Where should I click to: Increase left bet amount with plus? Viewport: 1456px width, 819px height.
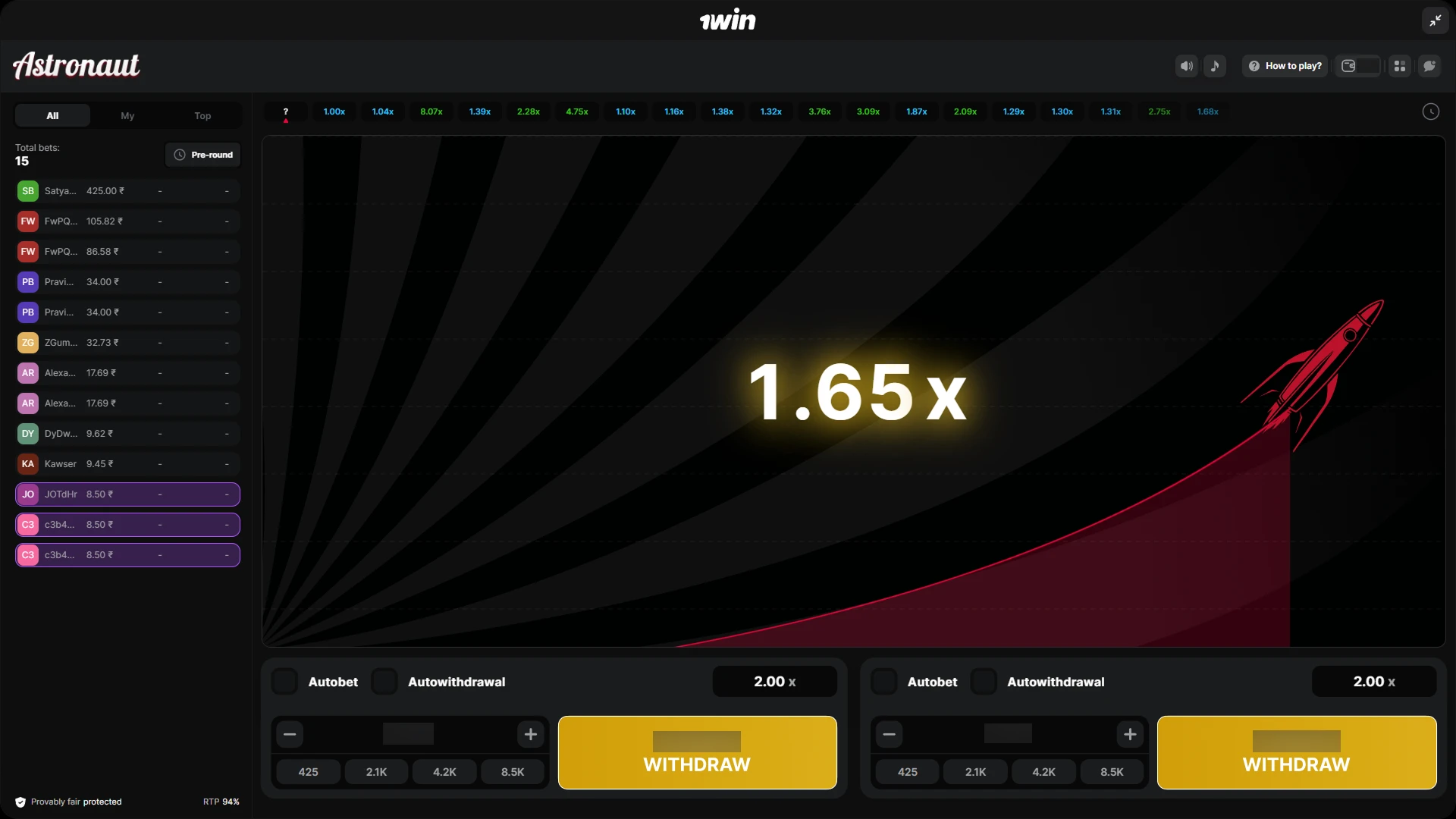[x=531, y=734]
